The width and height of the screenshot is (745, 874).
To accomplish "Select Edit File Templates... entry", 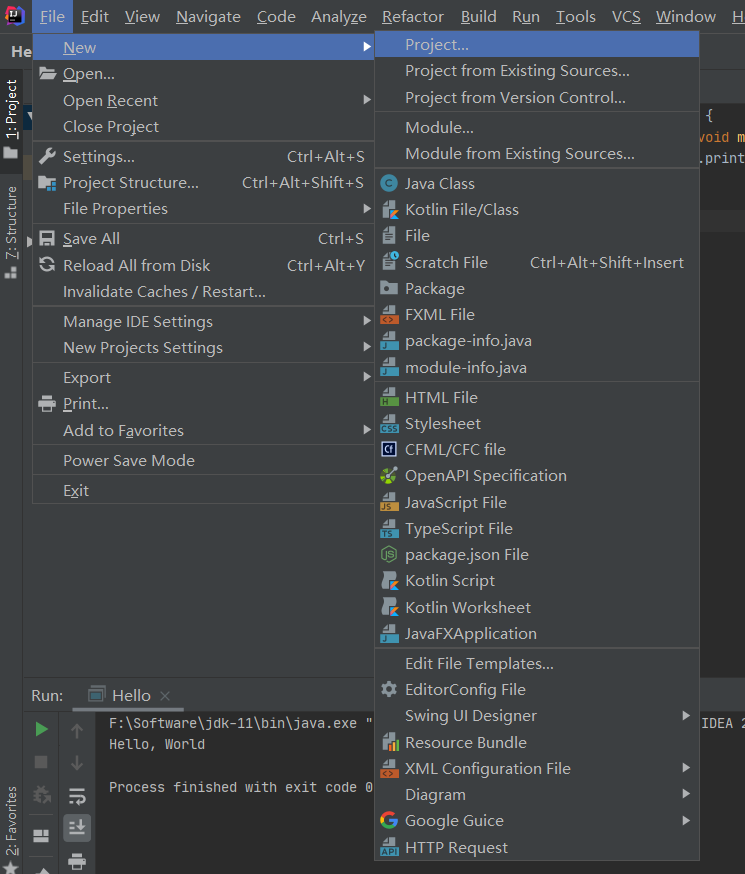I will (x=537, y=663).
